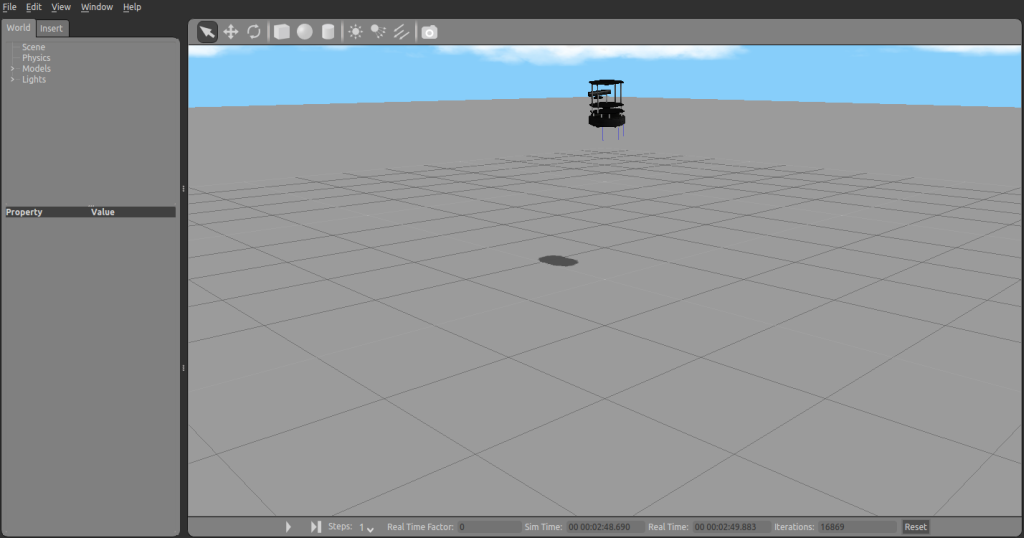This screenshot has height=538, width=1024.
Task: Click the Iterations value field
Action: (x=857, y=527)
